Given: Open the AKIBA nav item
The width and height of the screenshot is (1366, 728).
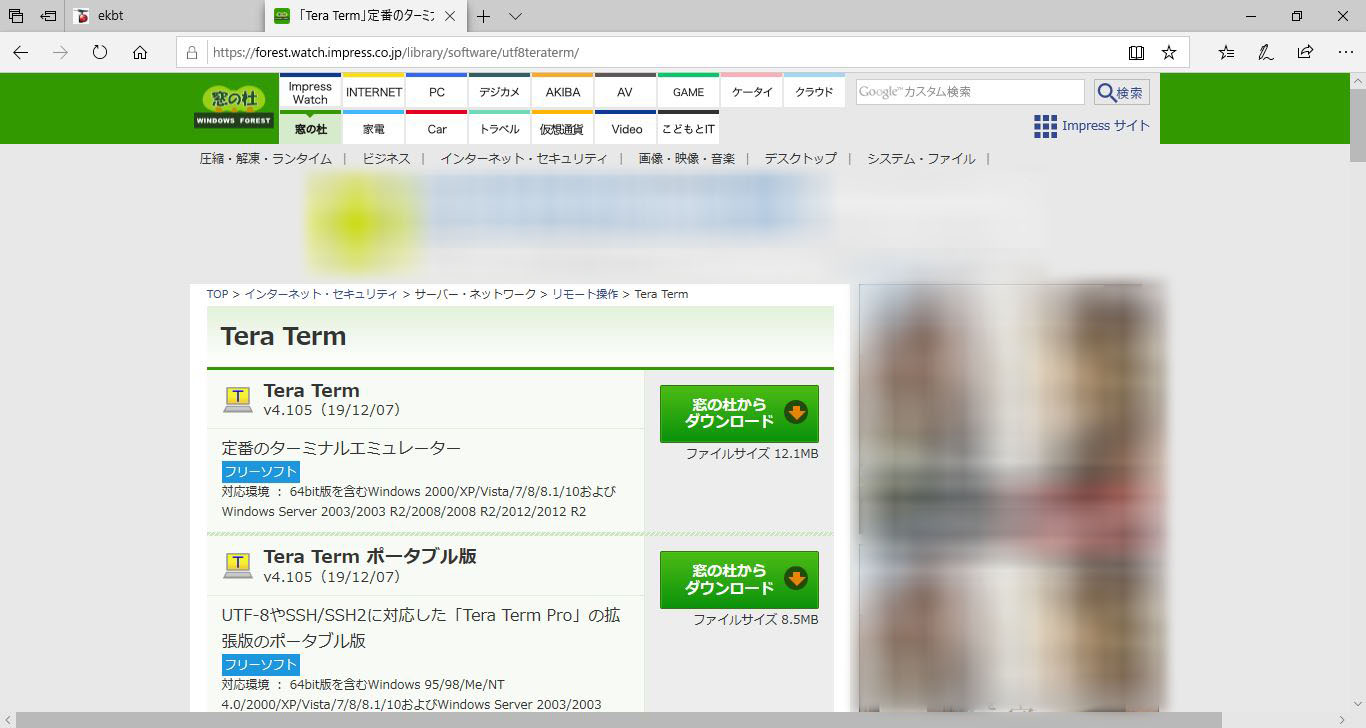Looking at the screenshot, I should tap(563, 92).
